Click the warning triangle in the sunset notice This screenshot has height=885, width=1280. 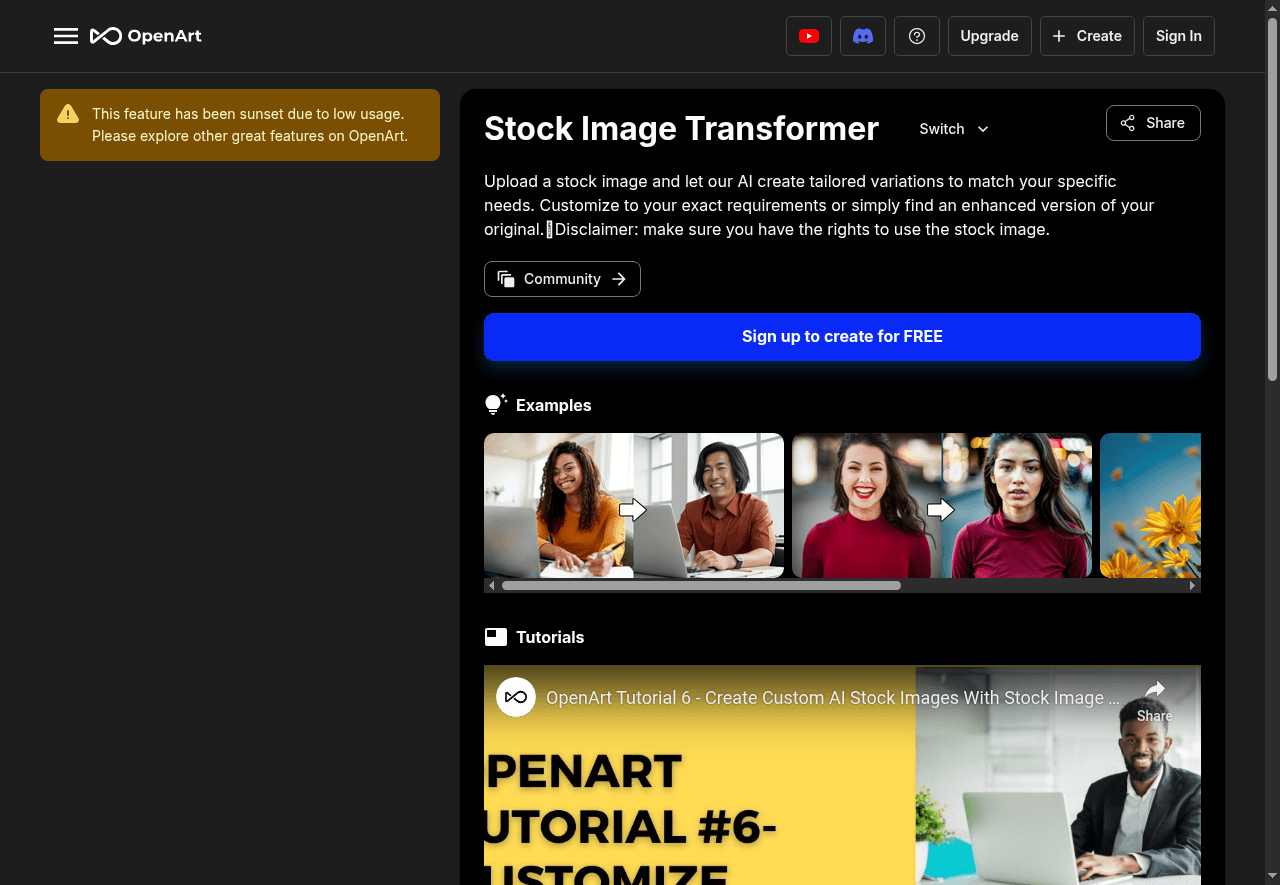click(67, 113)
